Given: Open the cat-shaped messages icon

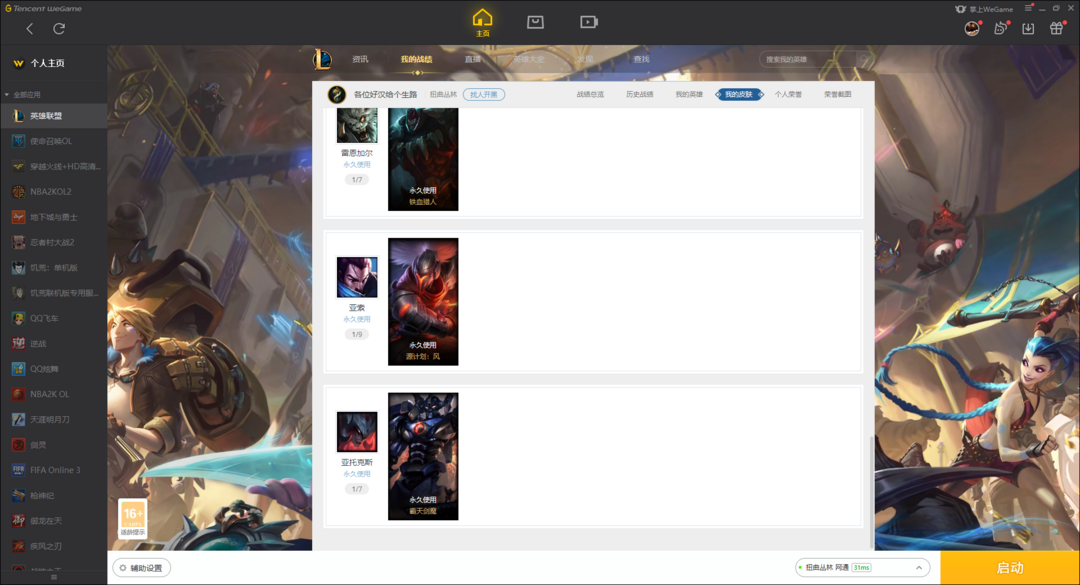Looking at the screenshot, I should point(1000,28).
